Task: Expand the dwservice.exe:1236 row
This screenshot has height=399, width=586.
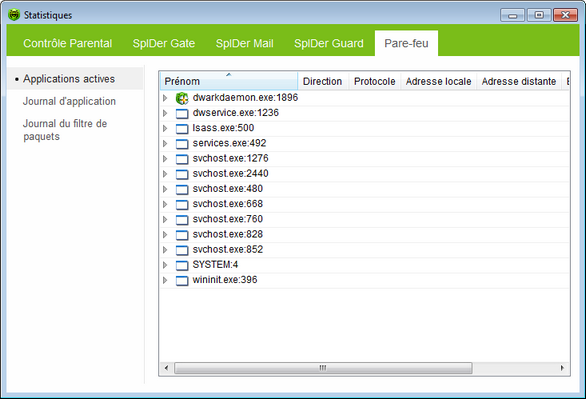Action: coord(165,113)
